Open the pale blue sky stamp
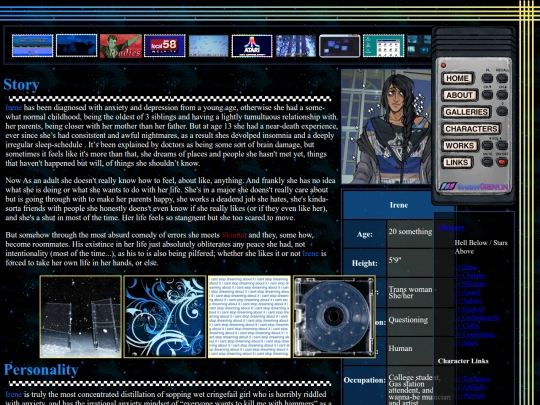Viewport: 540px width, 405px height. coord(208,46)
